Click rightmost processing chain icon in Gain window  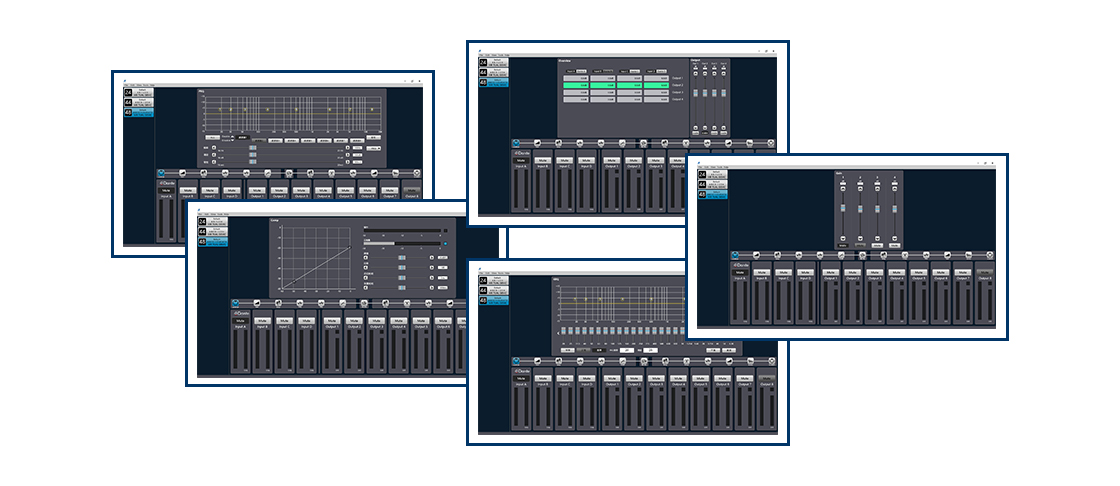tap(991, 256)
